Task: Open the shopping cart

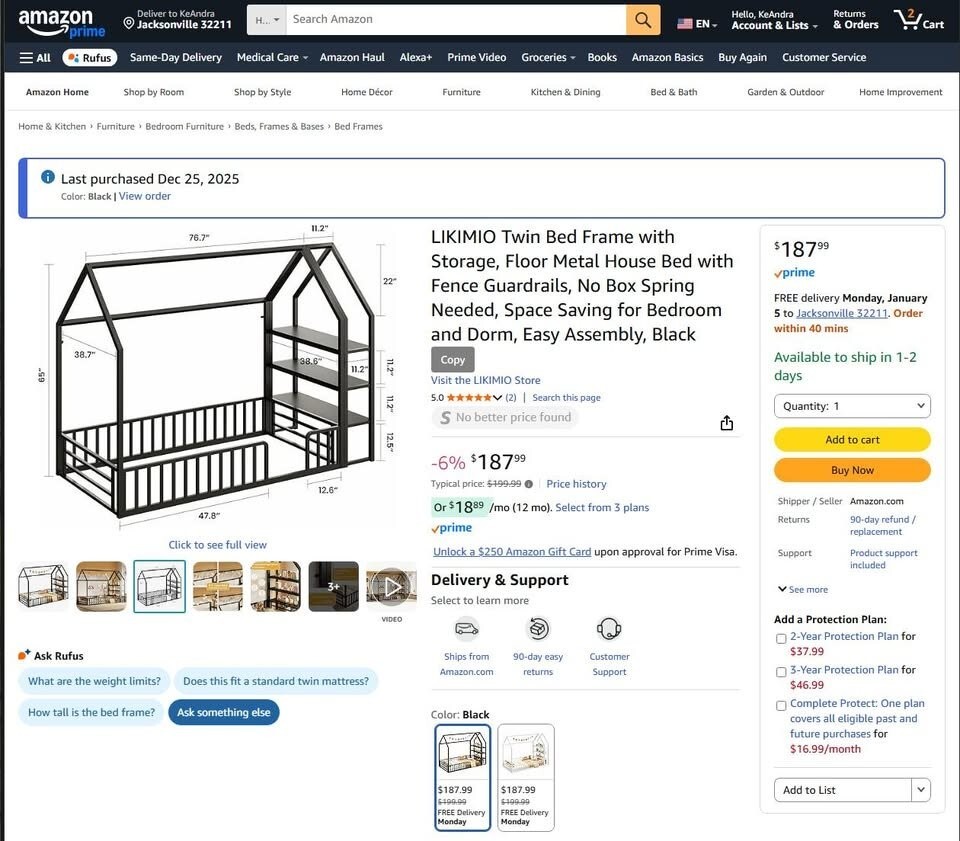Action: pos(918,20)
